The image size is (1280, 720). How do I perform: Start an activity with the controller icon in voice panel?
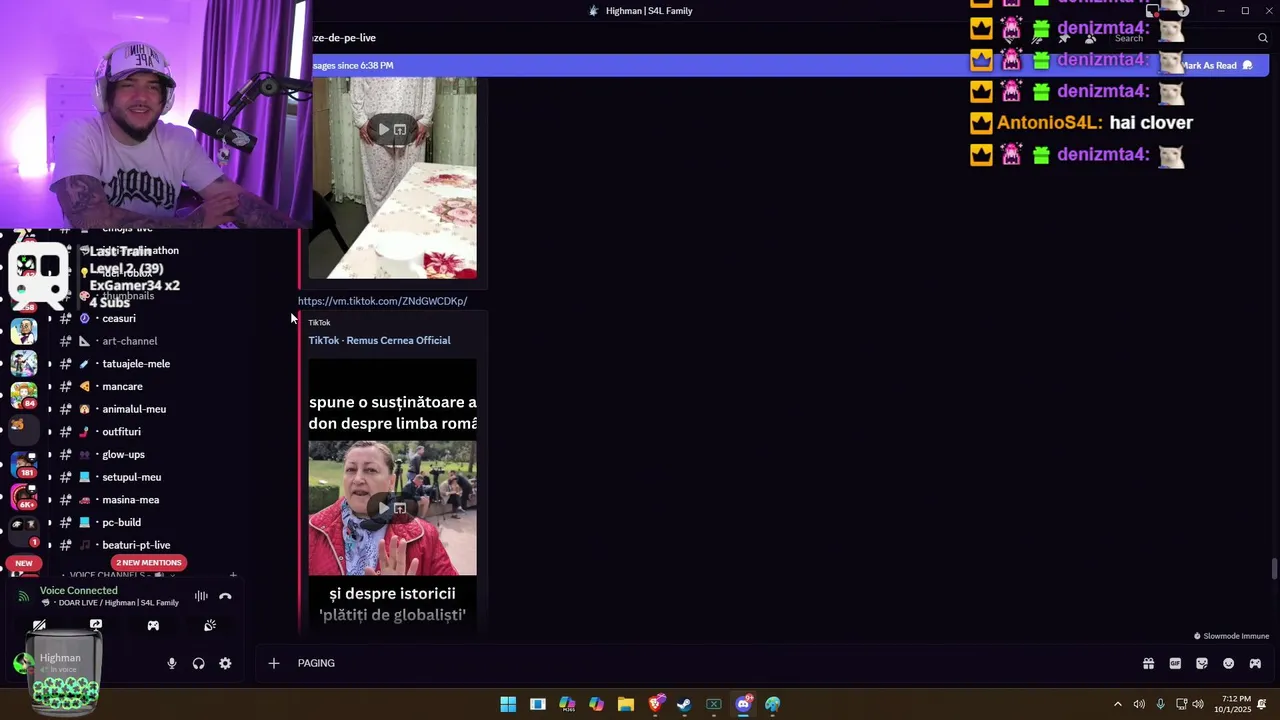click(153, 625)
